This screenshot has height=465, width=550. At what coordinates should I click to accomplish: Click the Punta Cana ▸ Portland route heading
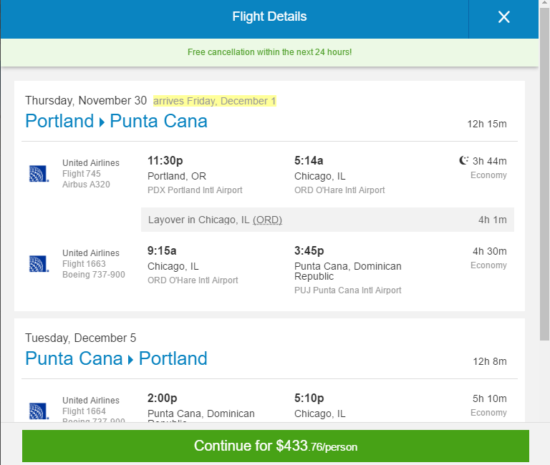(116, 358)
